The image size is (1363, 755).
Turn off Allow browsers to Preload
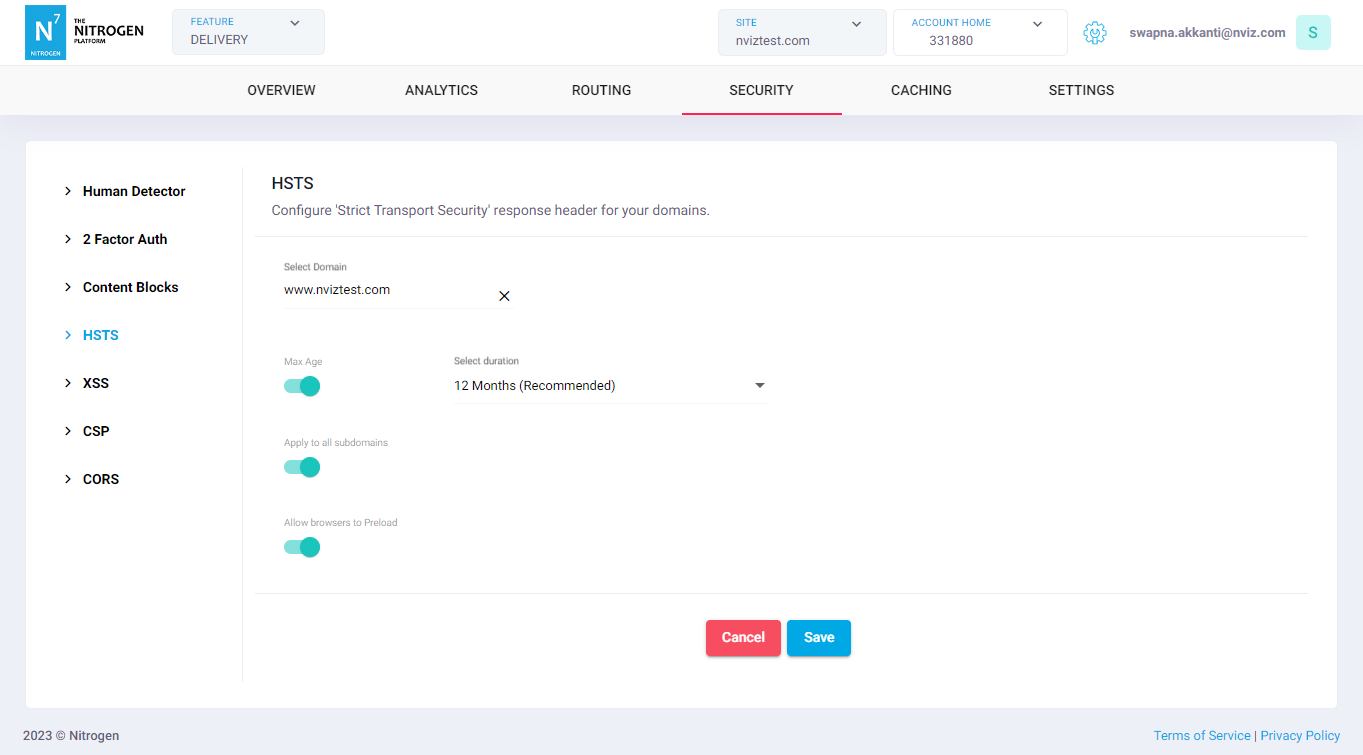click(x=302, y=547)
